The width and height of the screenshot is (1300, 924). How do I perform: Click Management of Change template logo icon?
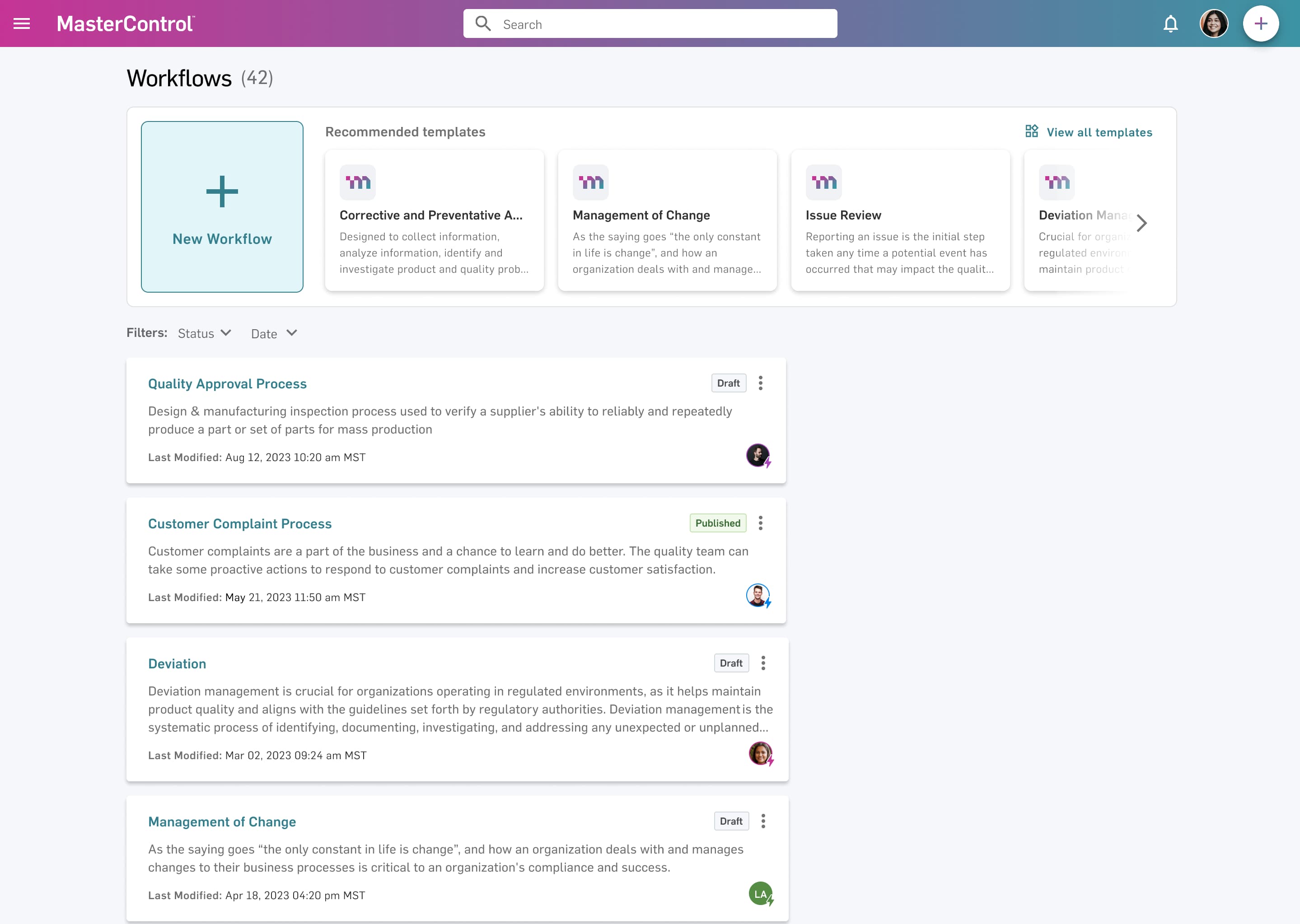(x=590, y=182)
